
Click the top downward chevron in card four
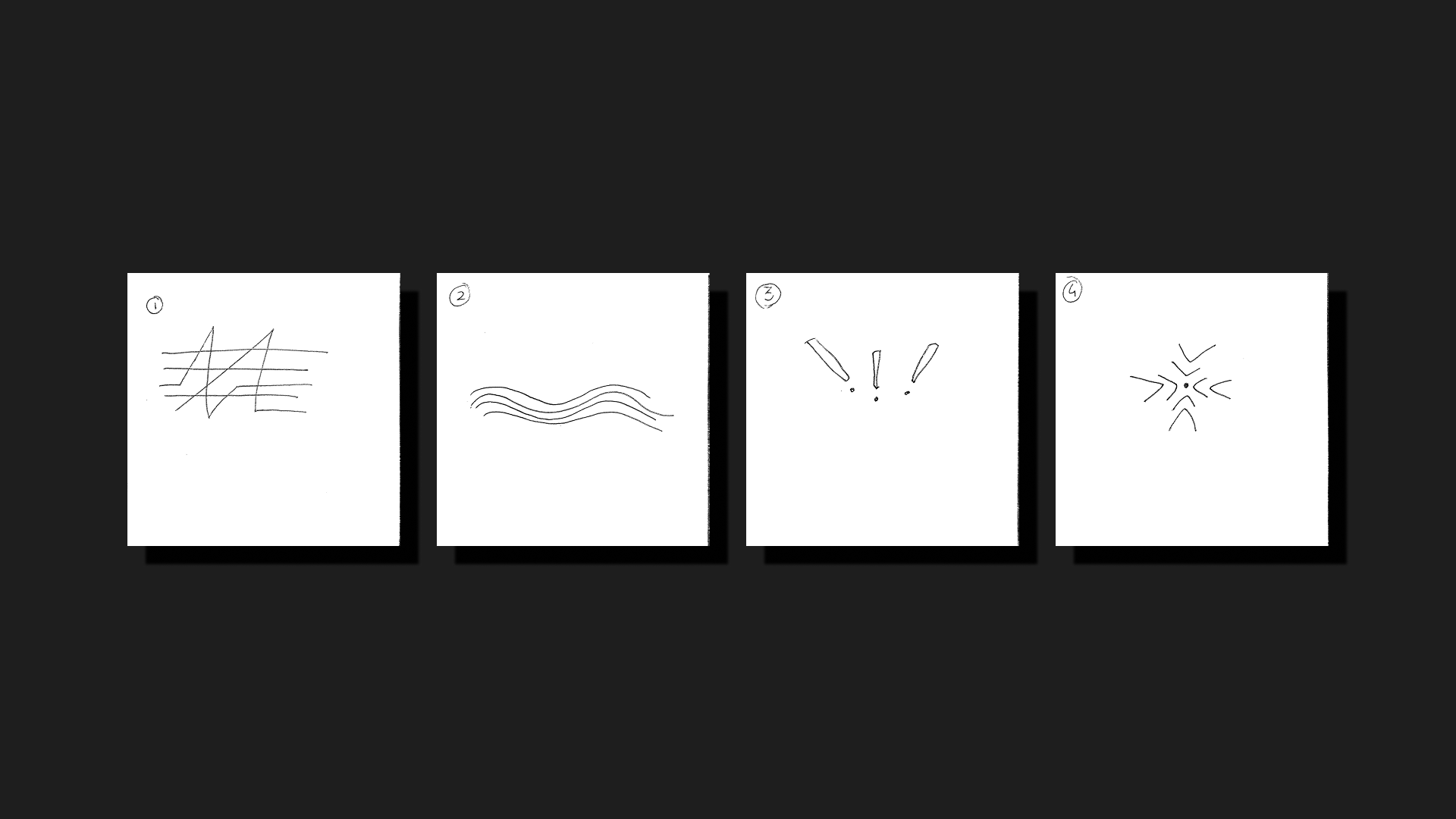click(1197, 353)
